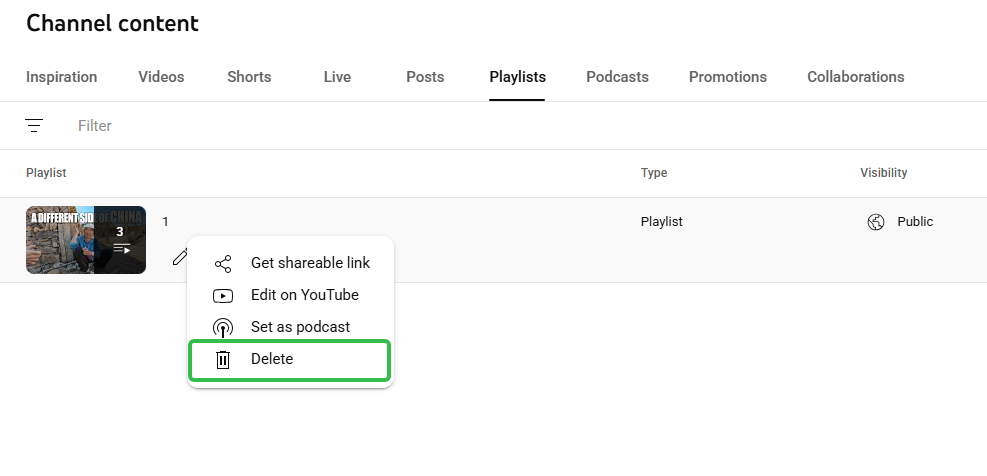Image resolution: width=987 pixels, height=476 pixels.
Task: Choose Set as podcast option
Action: click(291, 327)
